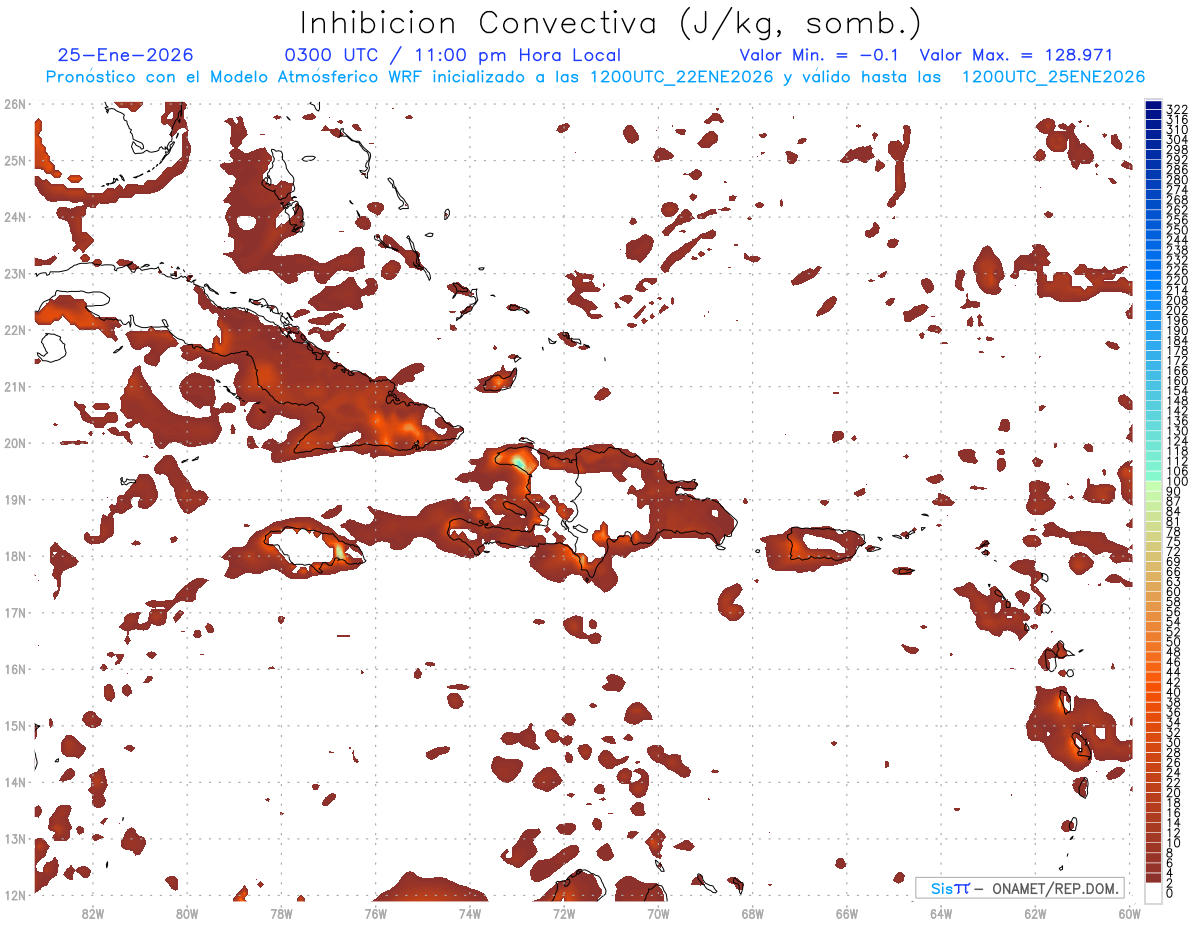
Task: Click the 82W longitude label
Action: point(93,912)
